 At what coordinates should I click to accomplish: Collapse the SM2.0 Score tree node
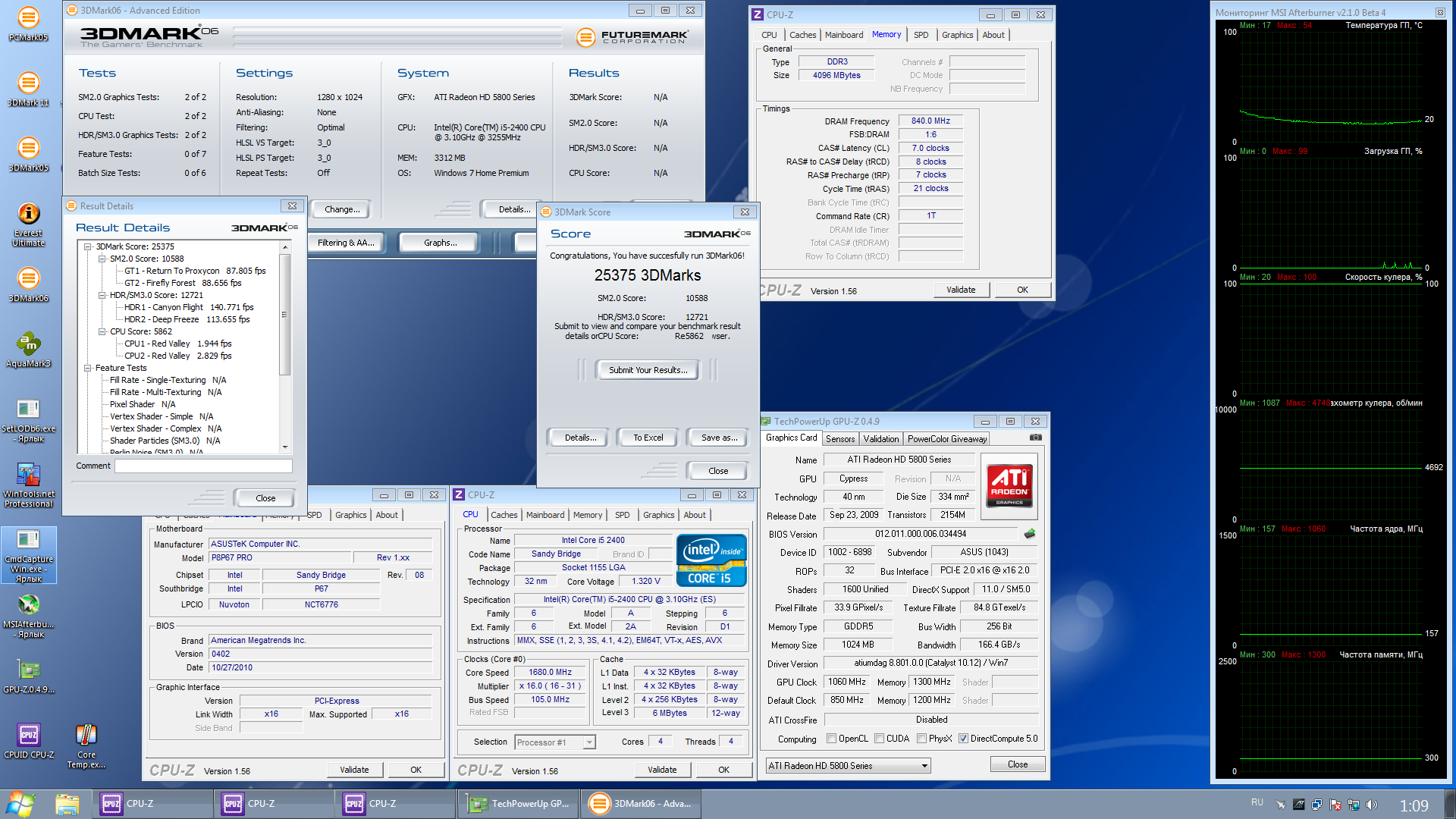click(102, 259)
